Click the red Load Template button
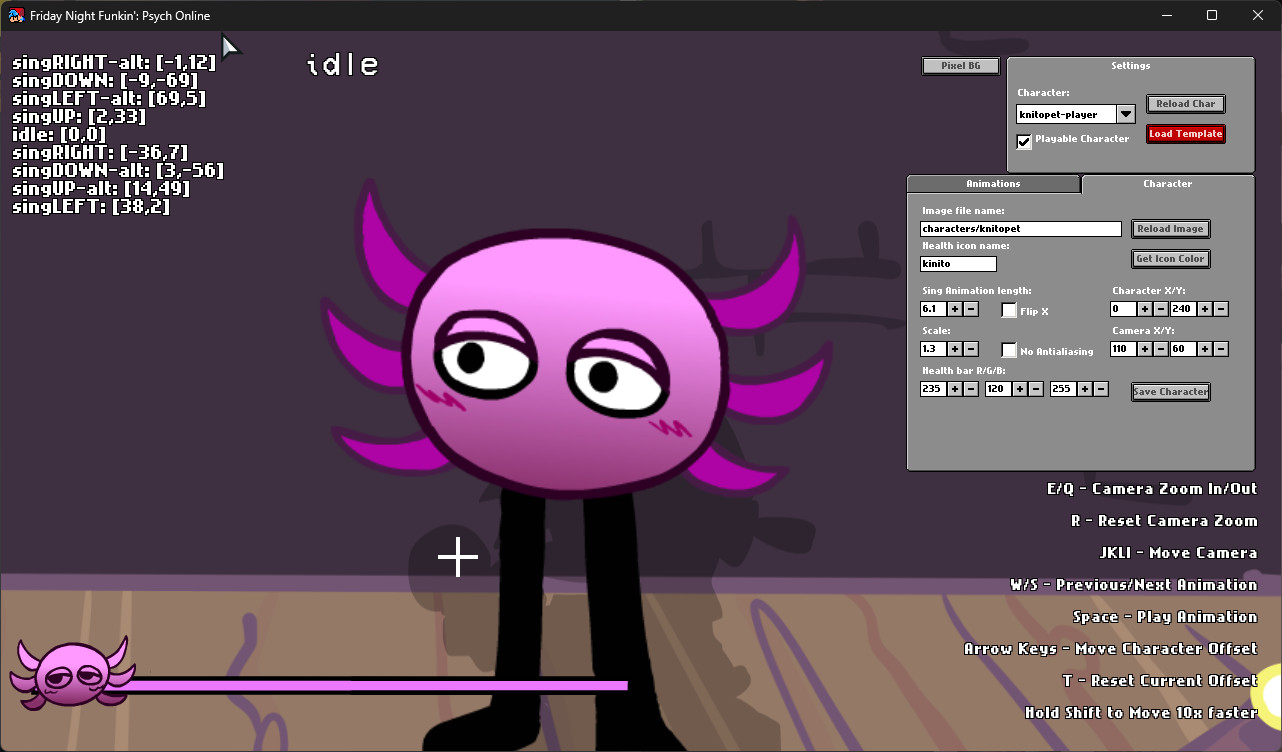Screen dimensions: 1282x752 tap(1186, 134)
